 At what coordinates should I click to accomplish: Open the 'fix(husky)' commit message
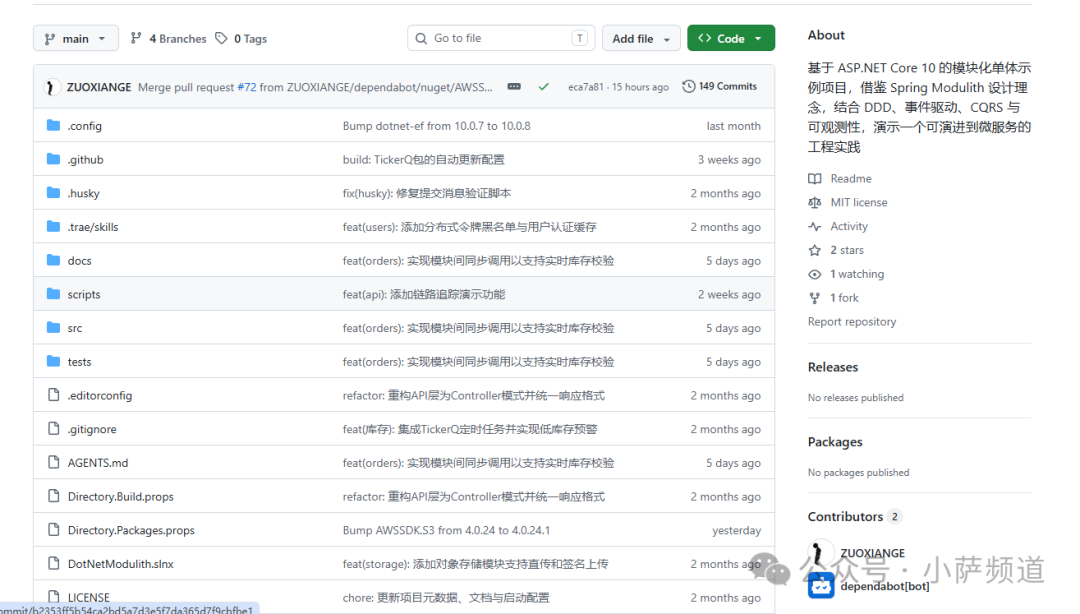(x=427, y=194)
